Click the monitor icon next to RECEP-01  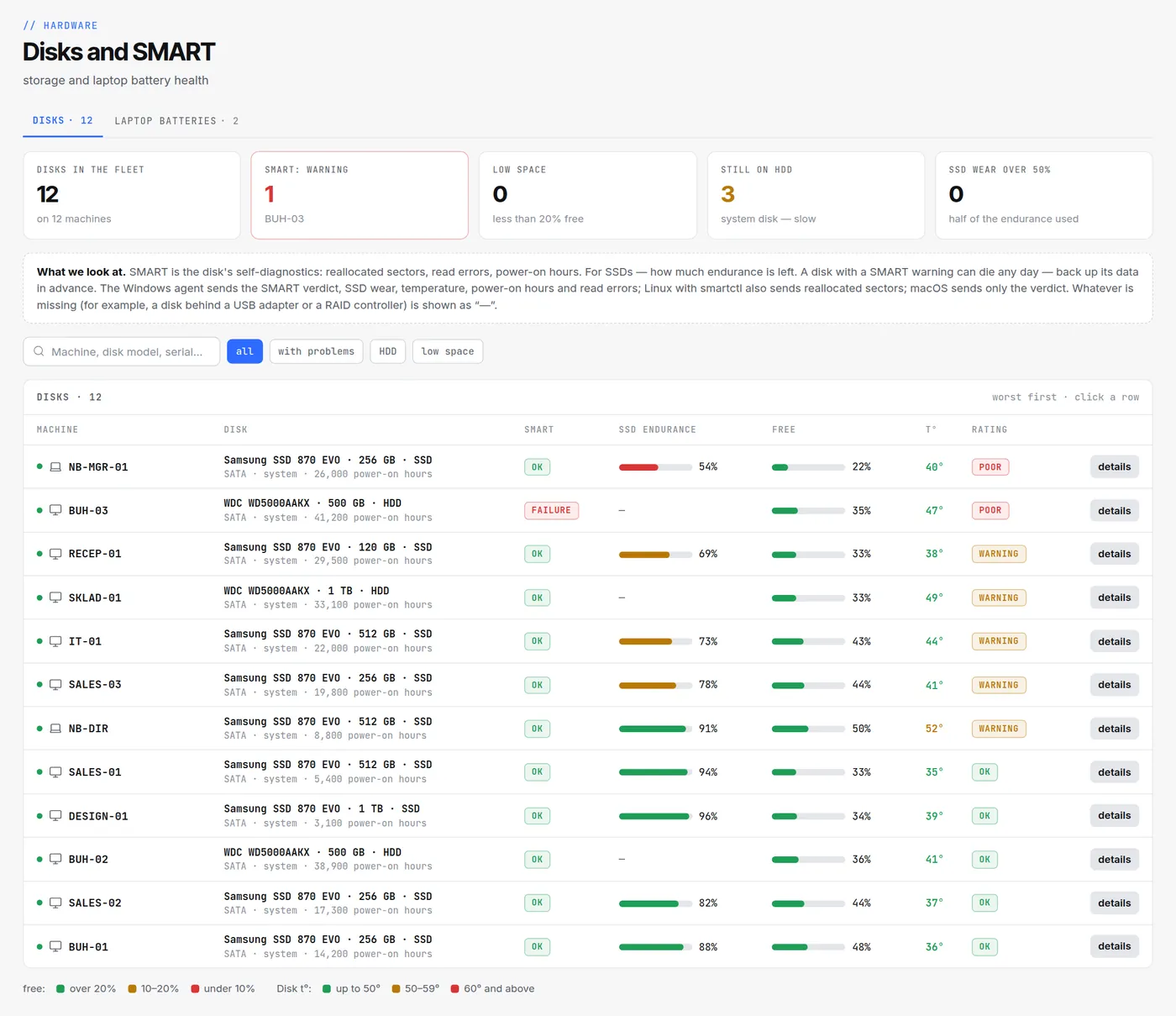tap(55, 554)
